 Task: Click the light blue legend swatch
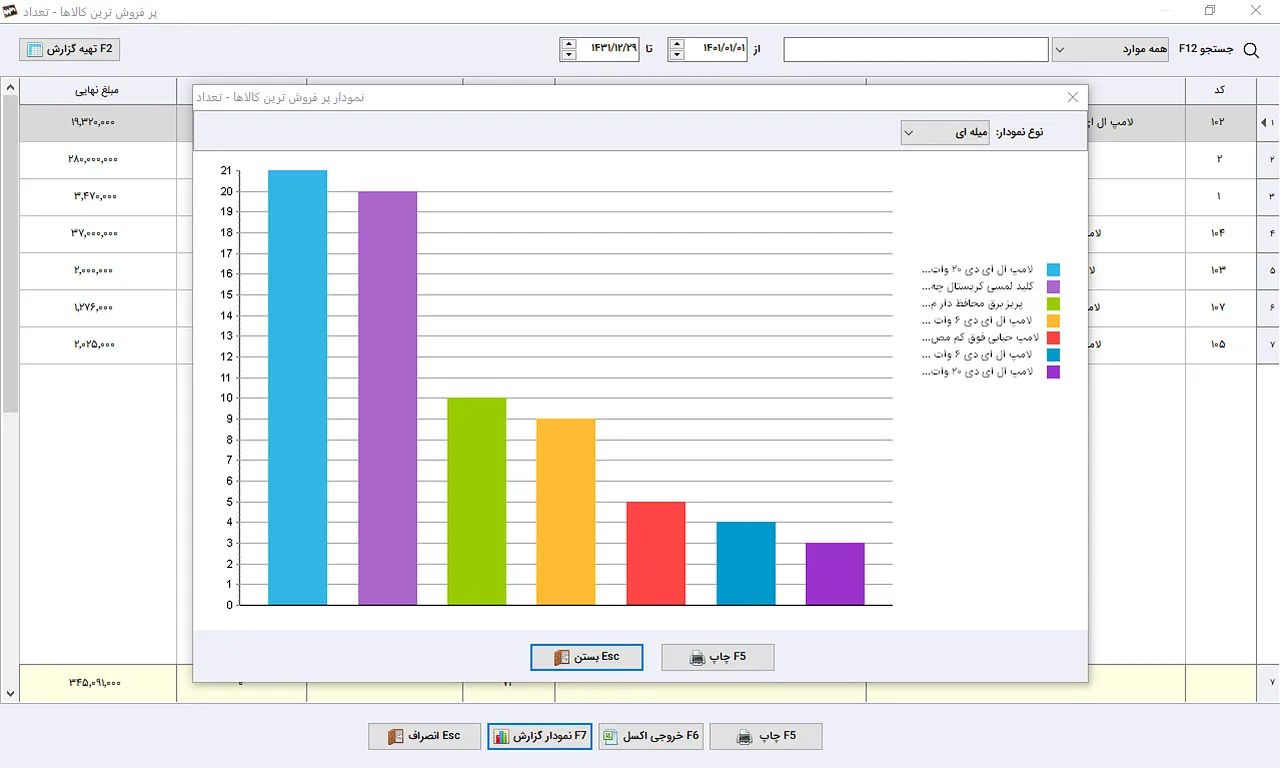(x=1053, y=270)
